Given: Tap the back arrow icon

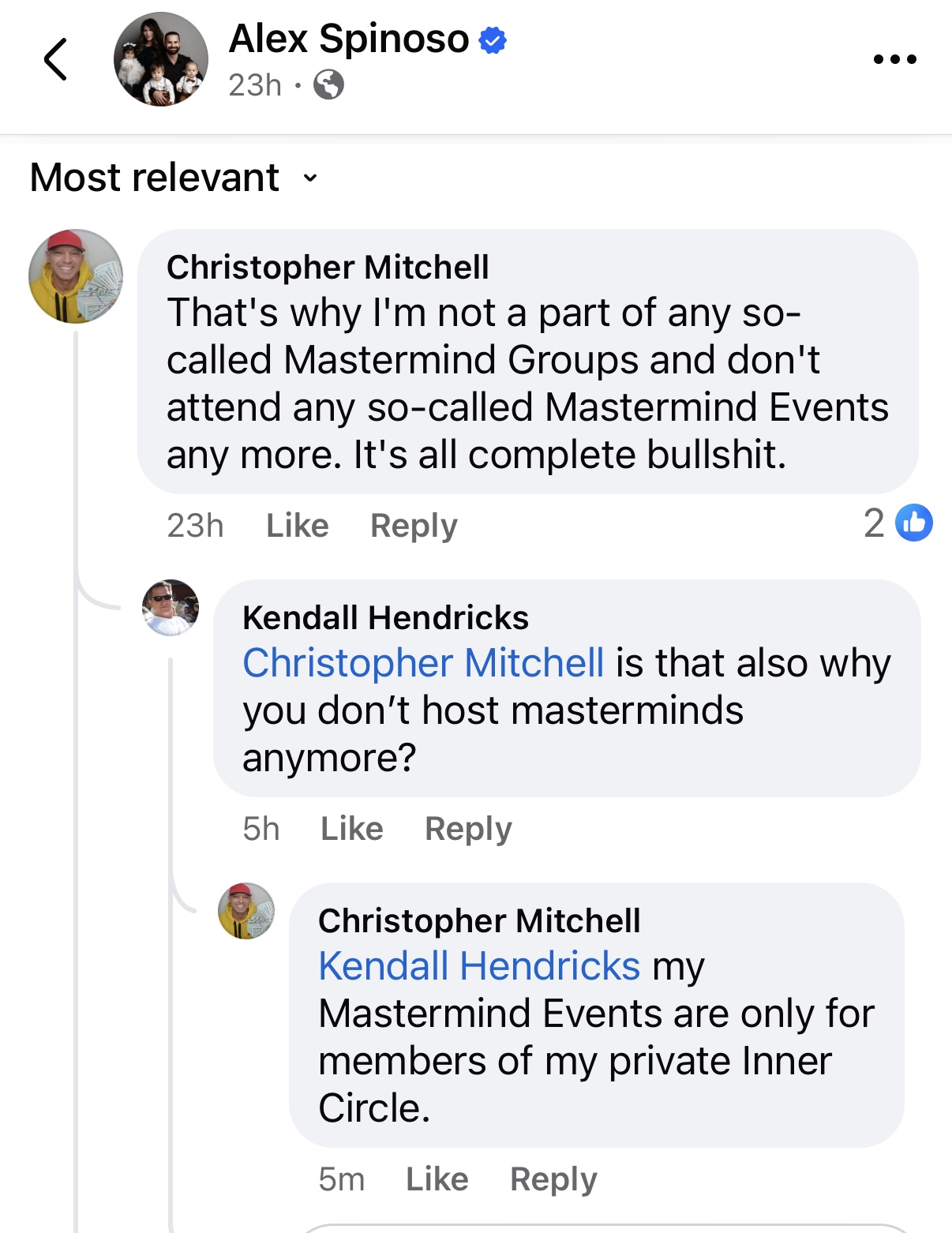Looking at the screenshot, I should (55, 59).
